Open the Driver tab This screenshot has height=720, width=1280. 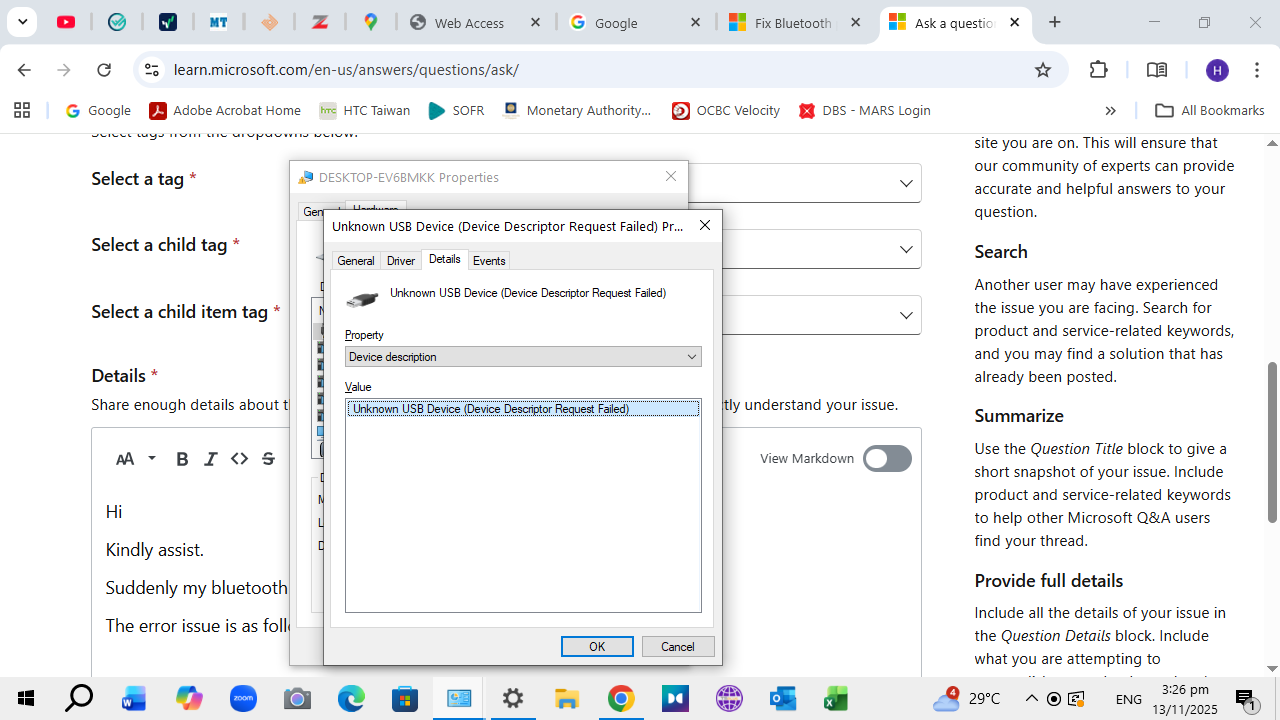point(401,261)
